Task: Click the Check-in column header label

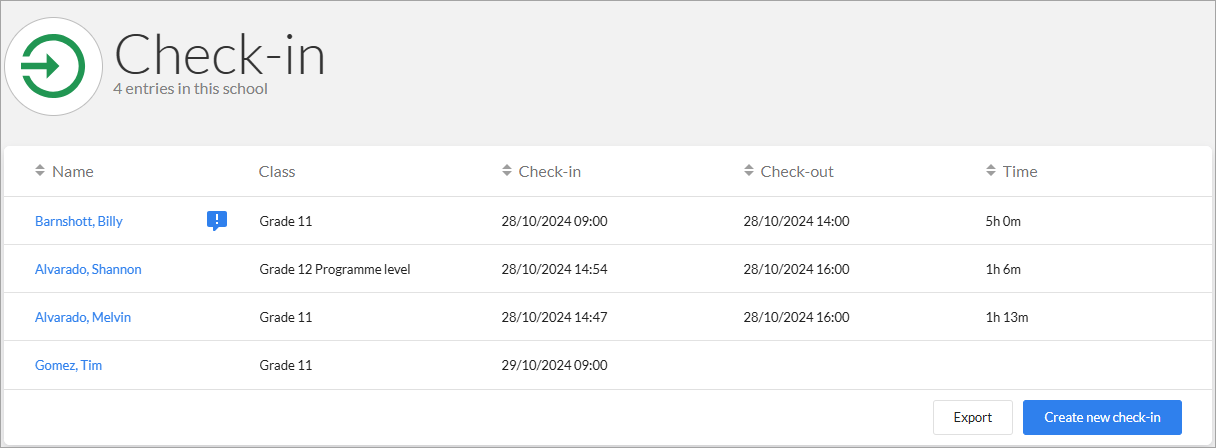Action: [x=550, y=171]
